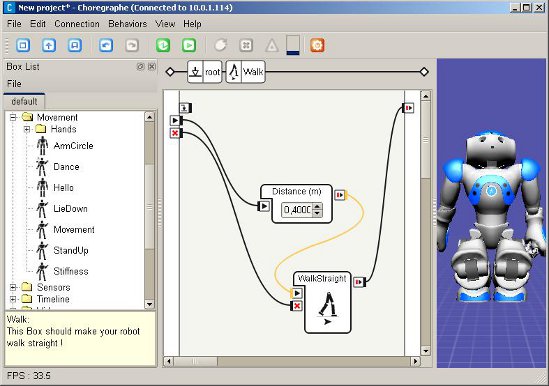
Task: Click the diagram onStart play input
Action: click(175, 120)
